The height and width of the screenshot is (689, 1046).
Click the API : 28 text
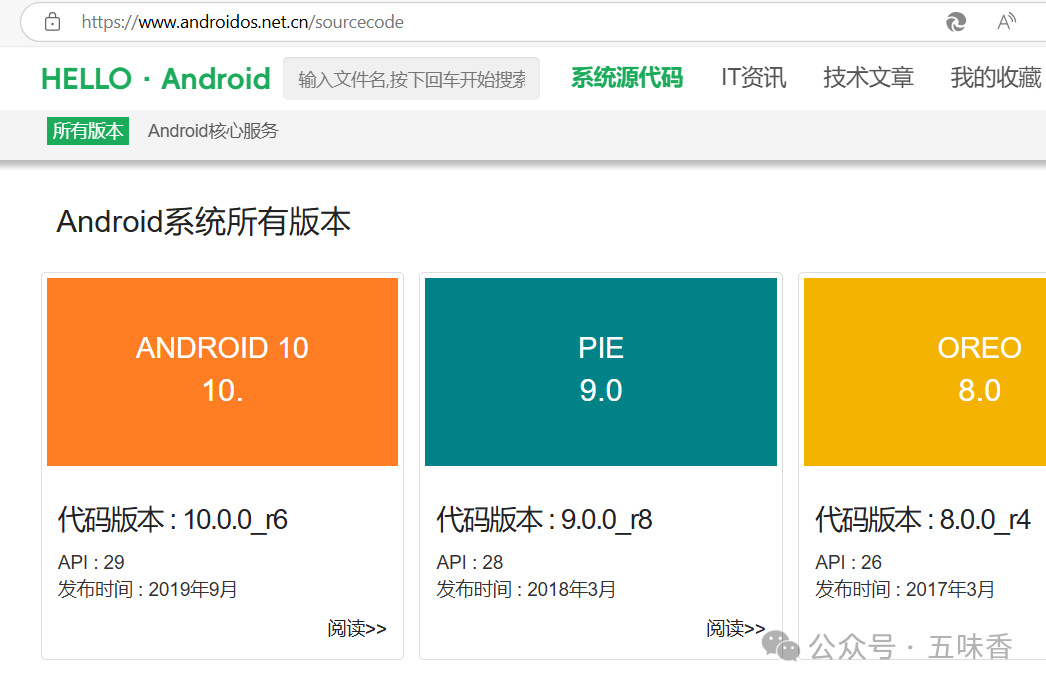tap(470, 562)
